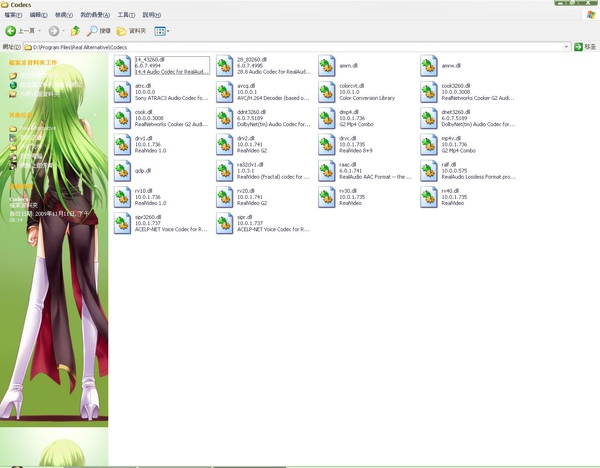Open the Help (說明) menu
600x468 pixels.
click(151, 15)
